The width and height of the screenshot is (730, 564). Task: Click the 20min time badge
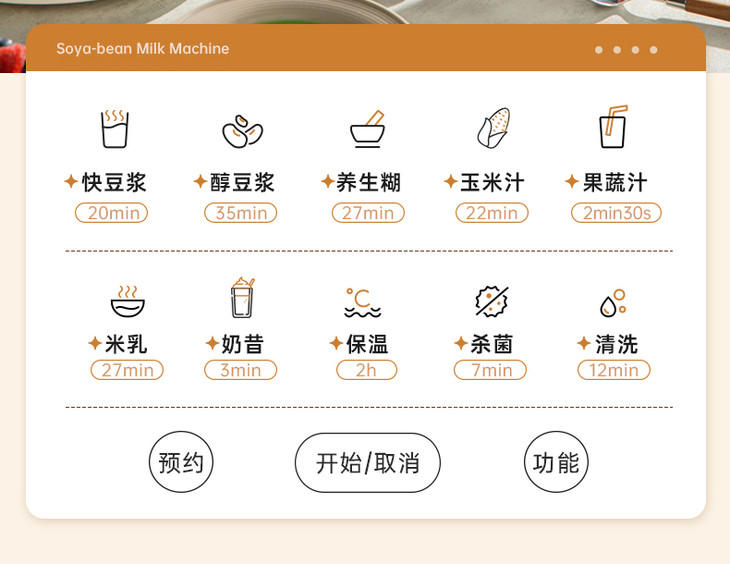(x=111, y=213)
